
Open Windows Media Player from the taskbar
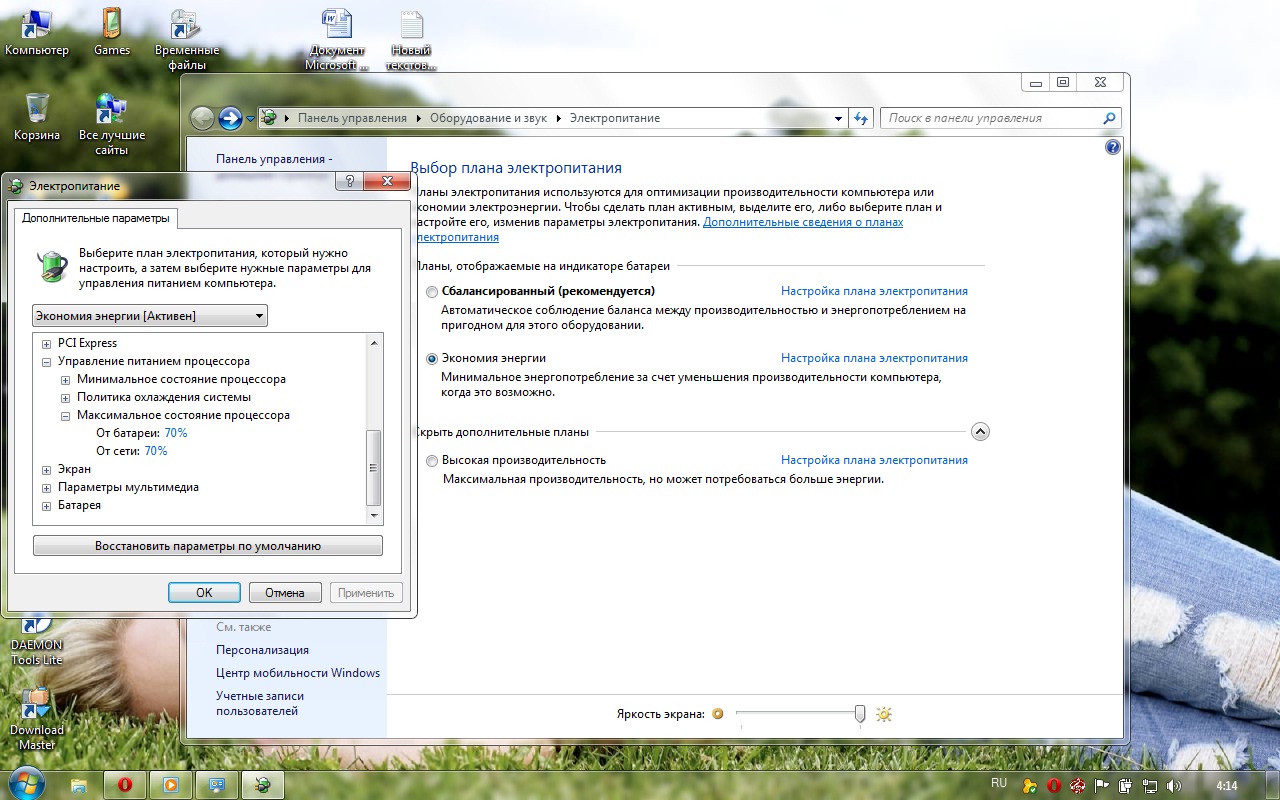coord(170,785)
